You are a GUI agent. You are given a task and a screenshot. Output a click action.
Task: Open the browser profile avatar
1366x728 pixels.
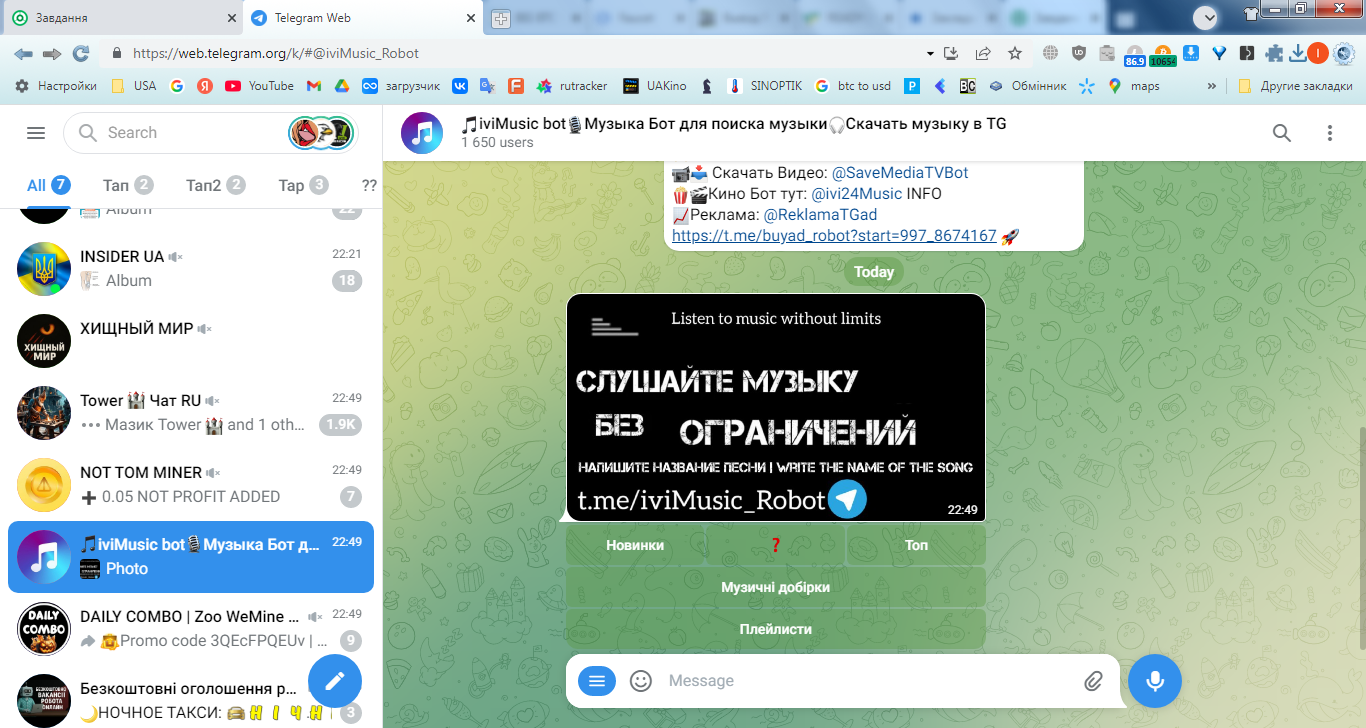coord(1318,53)
